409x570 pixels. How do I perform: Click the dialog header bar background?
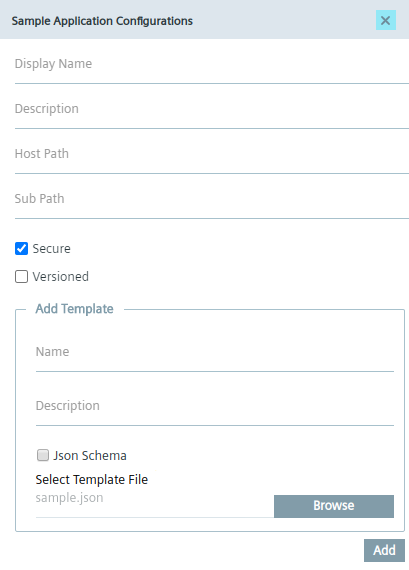coord(284,20)
